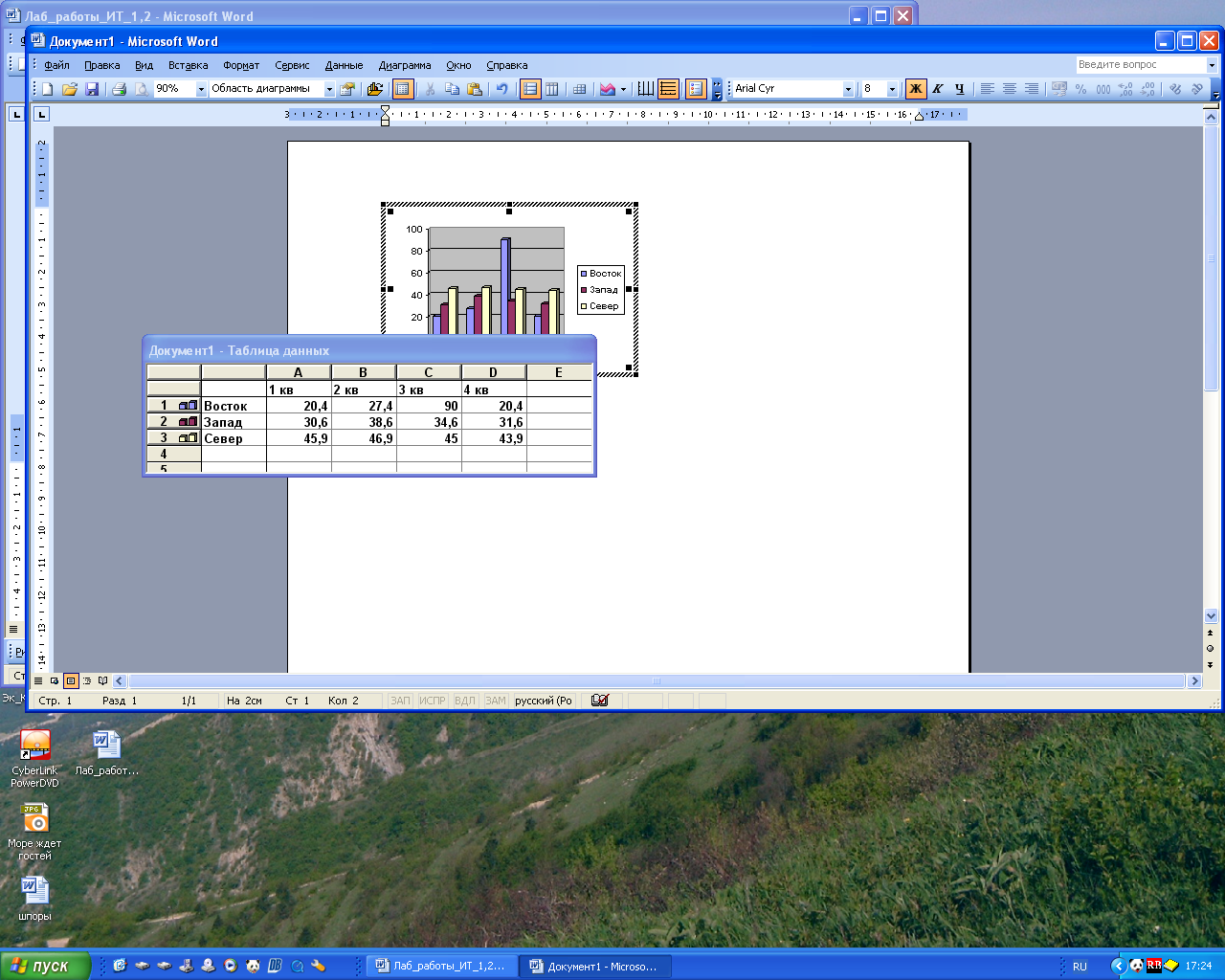Image resolution: width=1225 pixels, height=980 pixels.
Task: Click the Paste toolbar icon
Action: click(474, 89)
